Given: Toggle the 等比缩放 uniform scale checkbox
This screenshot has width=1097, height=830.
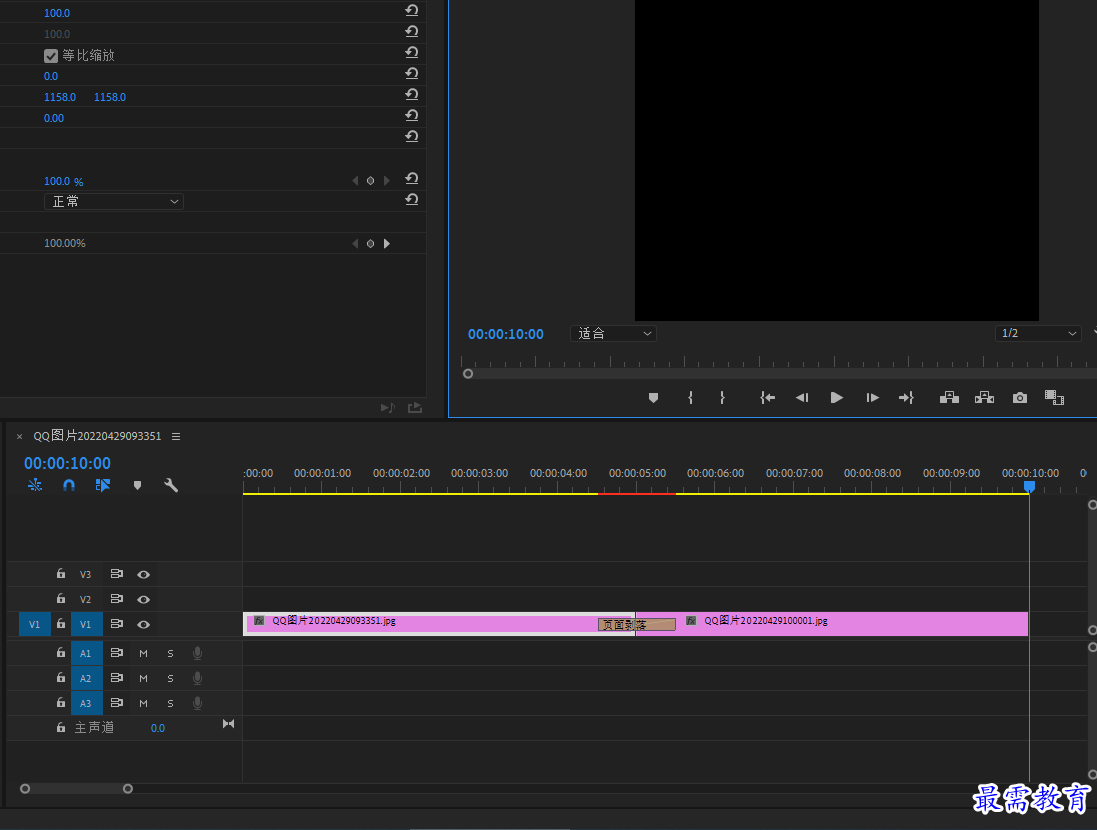Looking at the screenshot, I should point(50,55).
